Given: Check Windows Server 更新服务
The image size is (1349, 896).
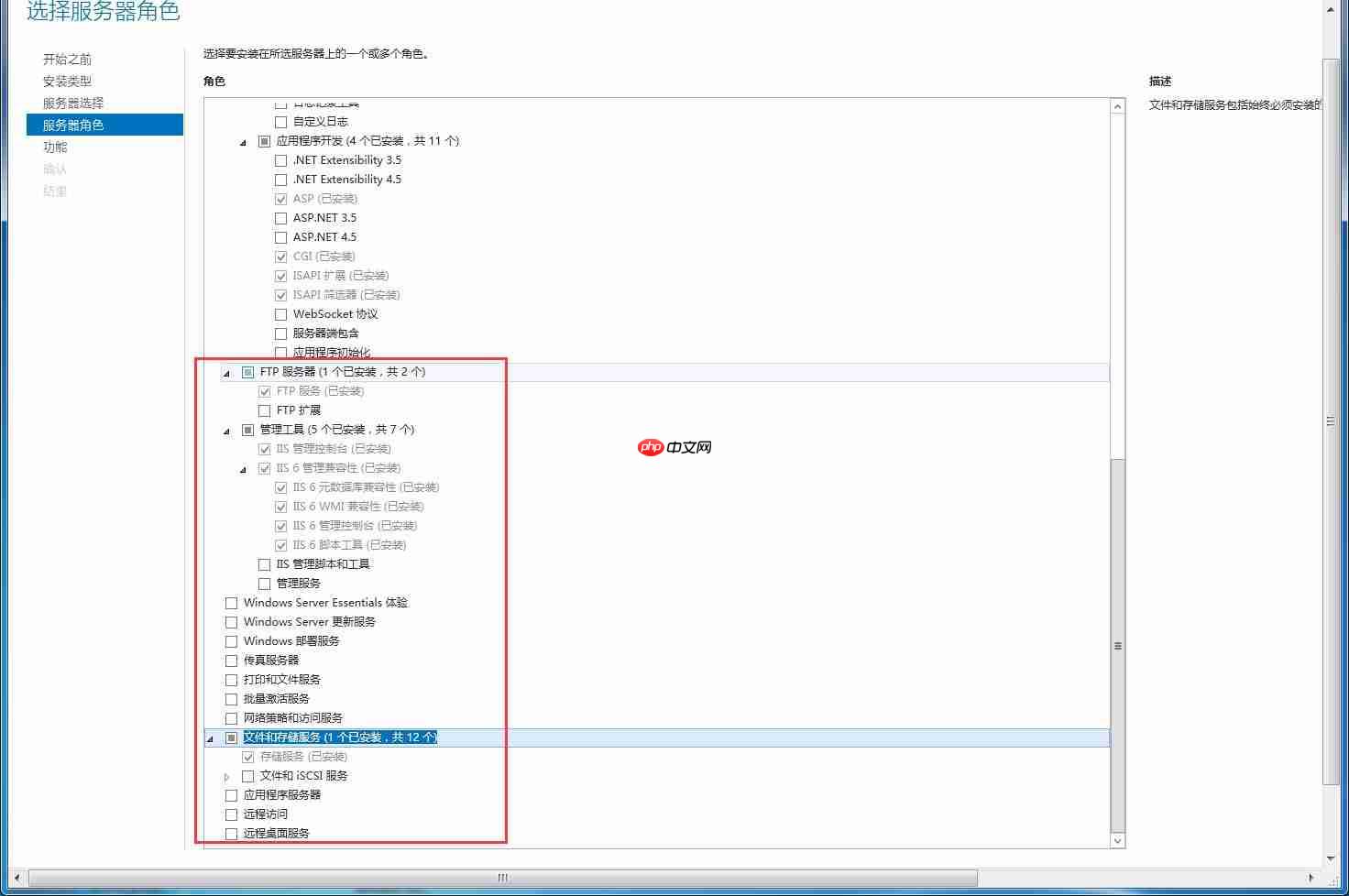Looking at the screenshot, I should pyautogui.click(x=231, y=622).
